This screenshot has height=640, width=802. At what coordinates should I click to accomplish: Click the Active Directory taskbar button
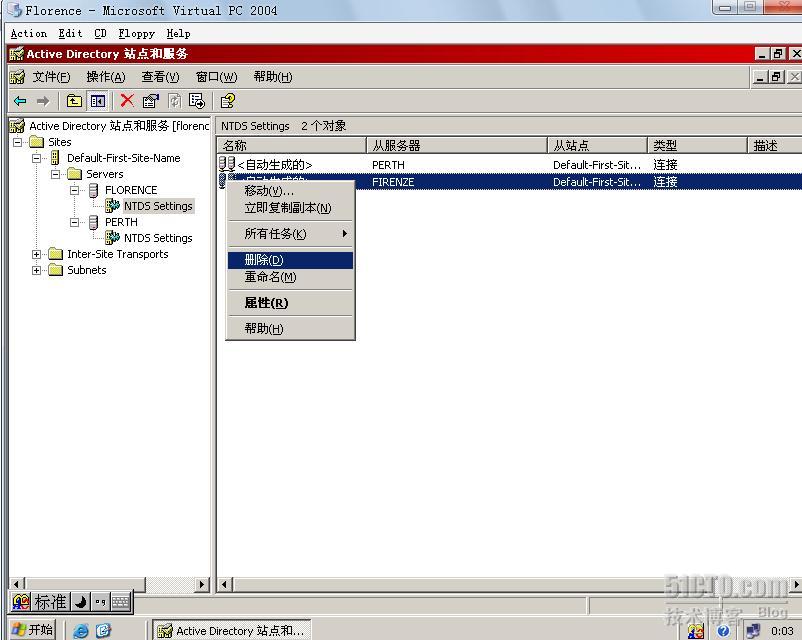pos(232,630)
